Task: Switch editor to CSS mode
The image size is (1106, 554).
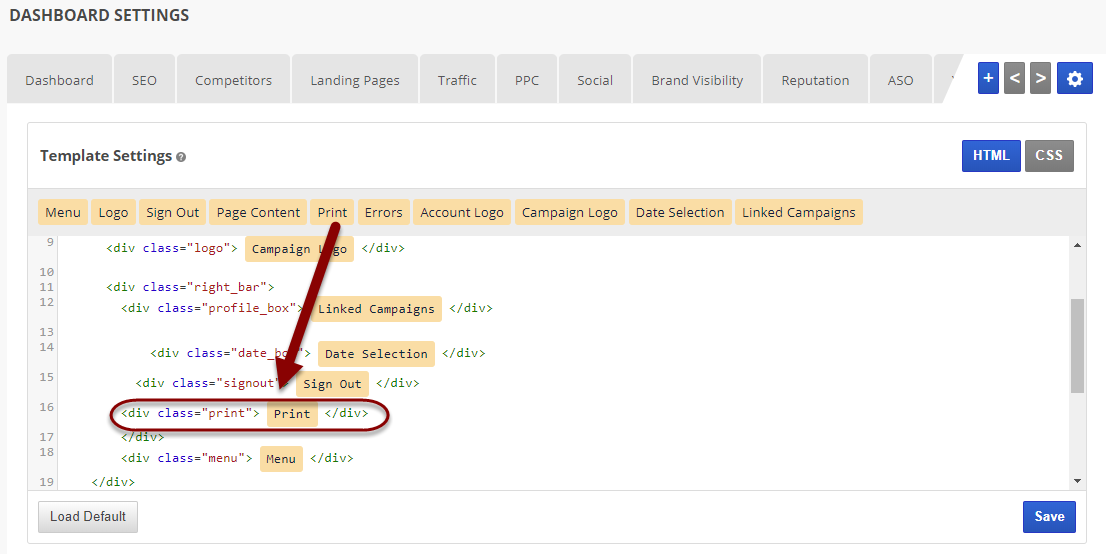Action: click(x=1049, y=155)
